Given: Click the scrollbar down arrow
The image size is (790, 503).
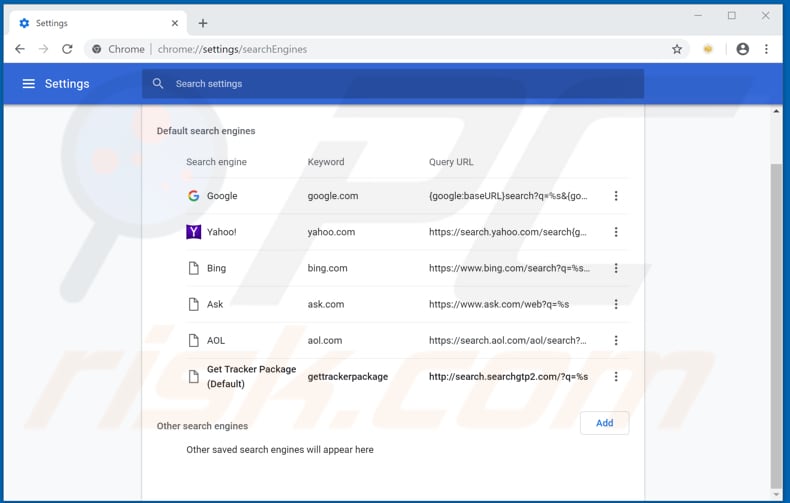Looking at the screenshot, I should point(776,494).
